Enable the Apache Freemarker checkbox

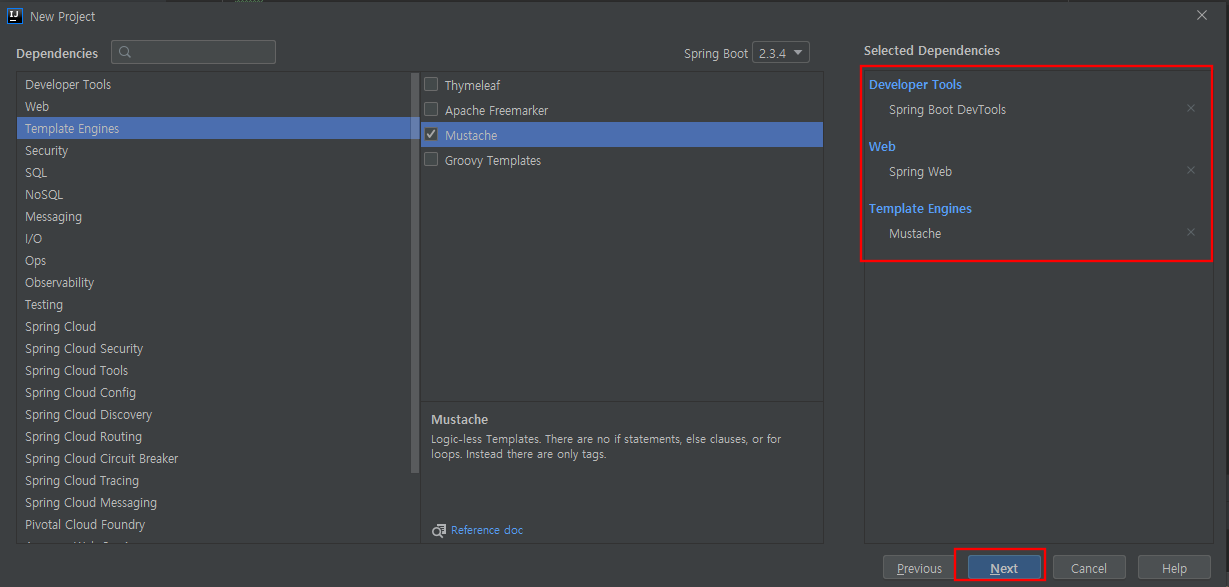(x=431, y=109)
